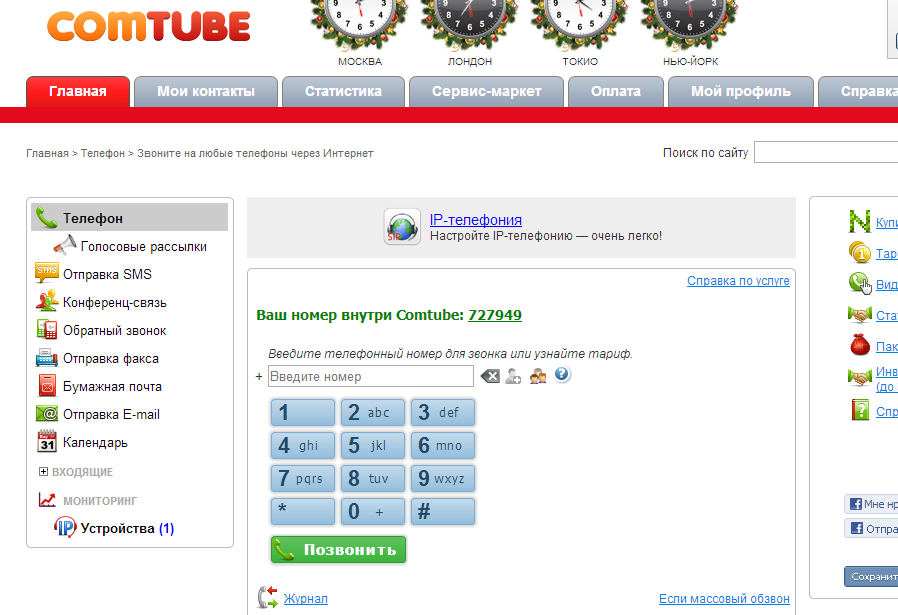Image resolution: width=898 pixels, height=615 pixels.
Task: Tap dial pad key 6 mno
Action: (443, 446)
